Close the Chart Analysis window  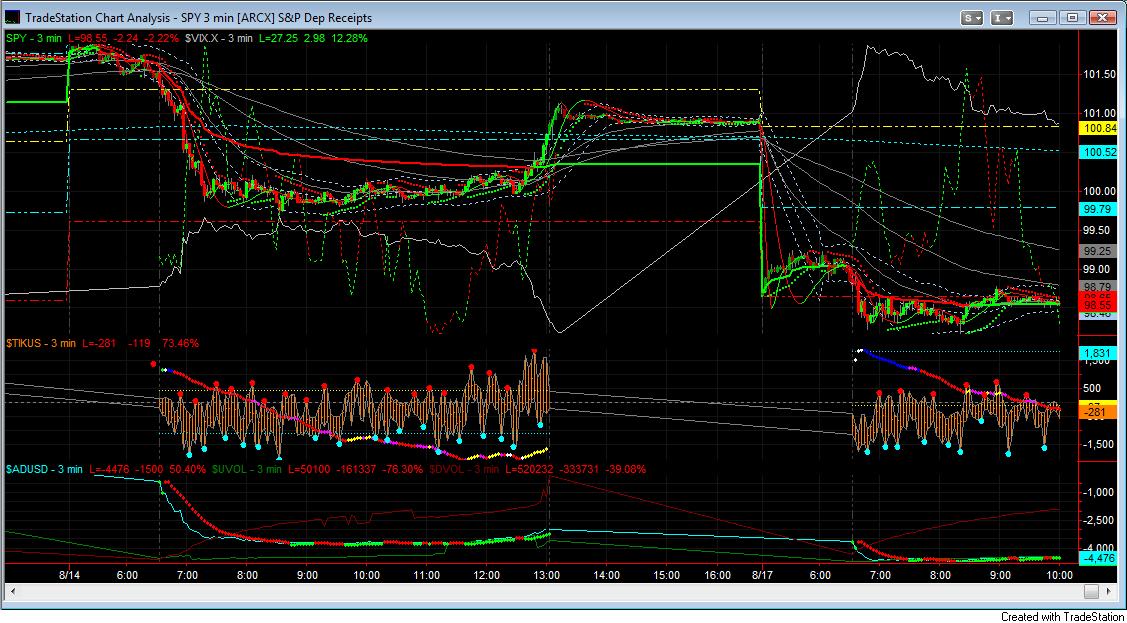tap(1102, 18)
